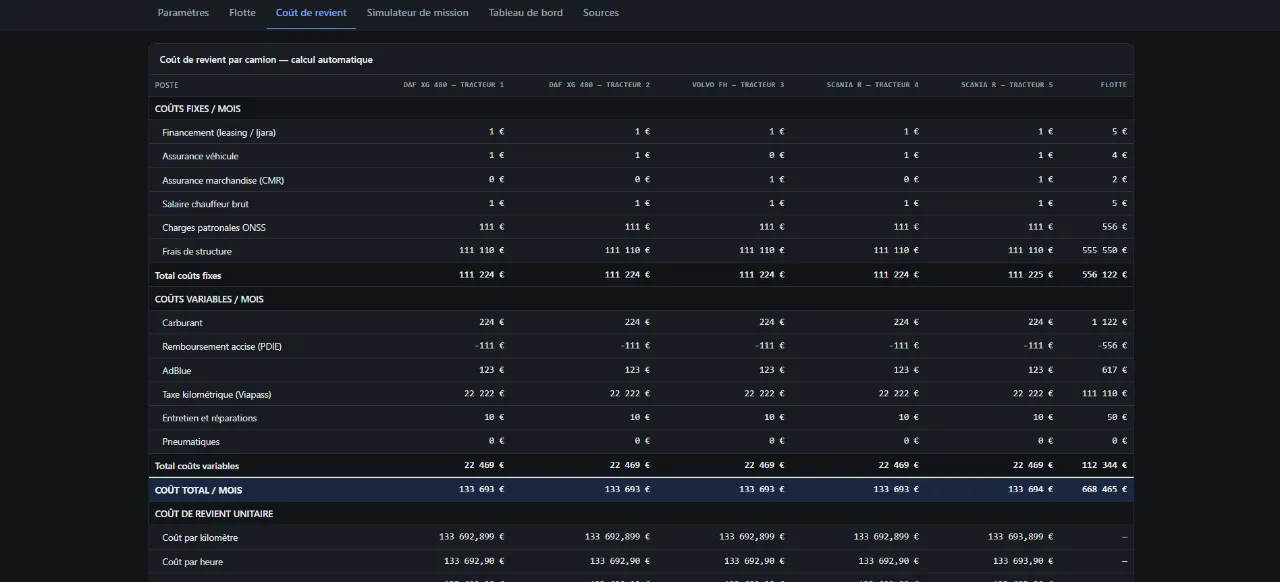Select the AdBlue row label
Viewport: 1280px width, 582px height.
[177, 371]
